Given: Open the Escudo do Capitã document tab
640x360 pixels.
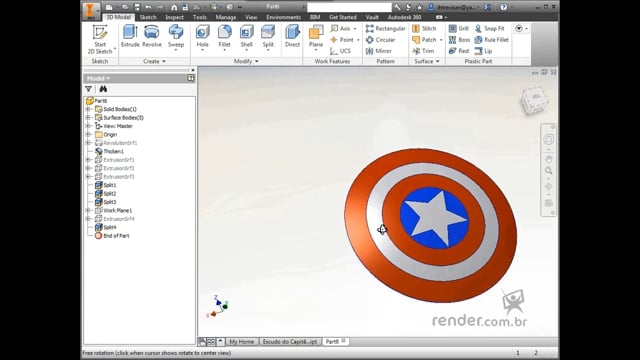Looking at the screenshot, I should pyautogui.click(x=290, y=342).
